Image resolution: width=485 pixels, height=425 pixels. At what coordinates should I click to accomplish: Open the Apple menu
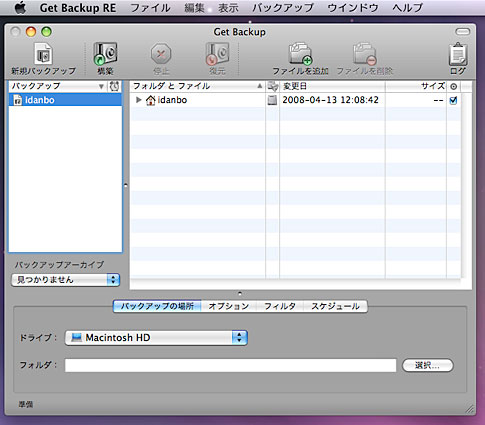click(x=20, y=7)
